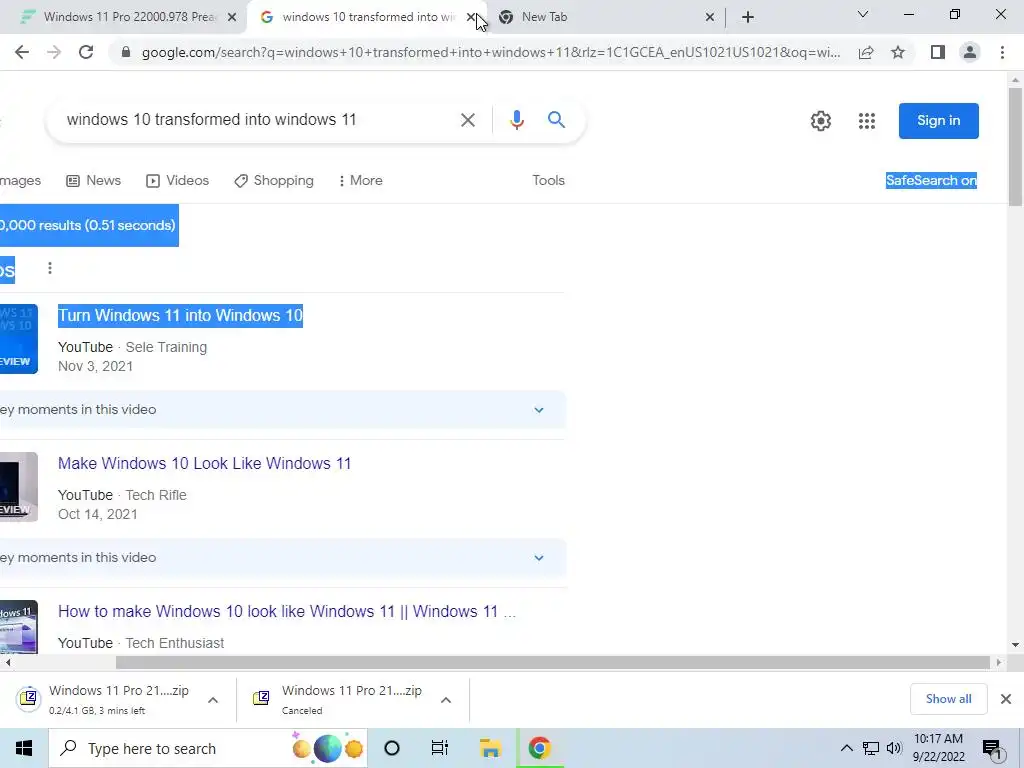Image resolution: width=1024 pixels, height=768 pixels.
Task: Open the tab search chevron in Chrome
Action: (x=863, y=14)
